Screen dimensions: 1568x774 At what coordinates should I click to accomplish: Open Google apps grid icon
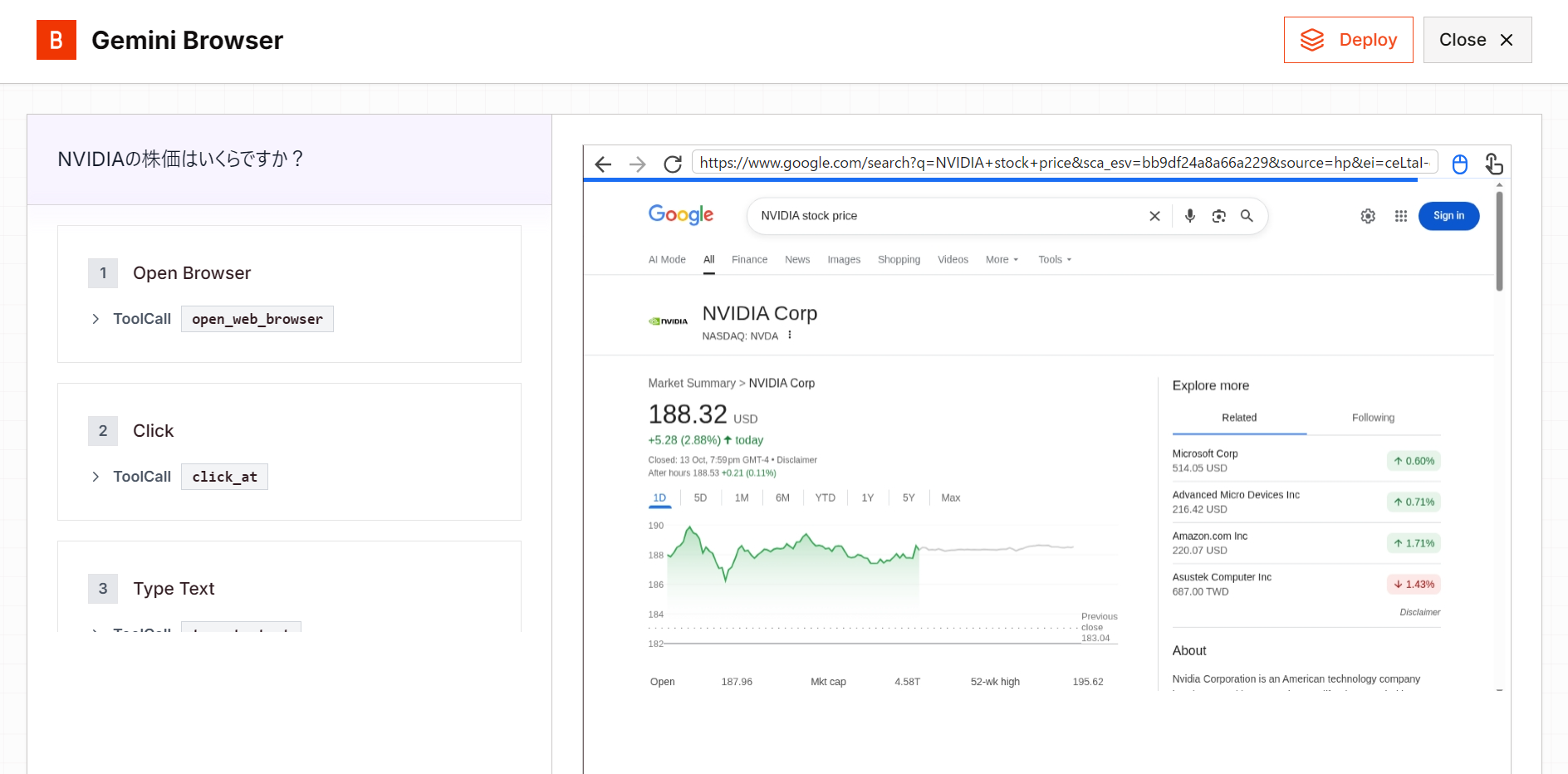tap(1400, 216)
